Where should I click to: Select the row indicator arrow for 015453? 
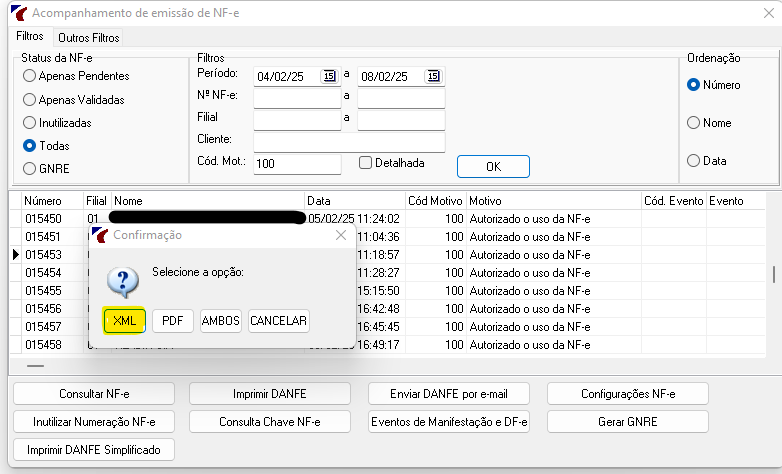(15, 254)
